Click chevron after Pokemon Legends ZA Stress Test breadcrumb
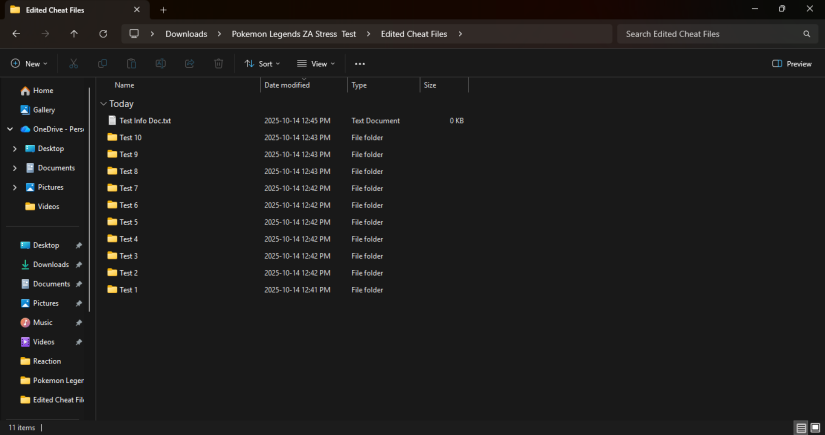This screenshot has width=825, height=435. point(368,34)
